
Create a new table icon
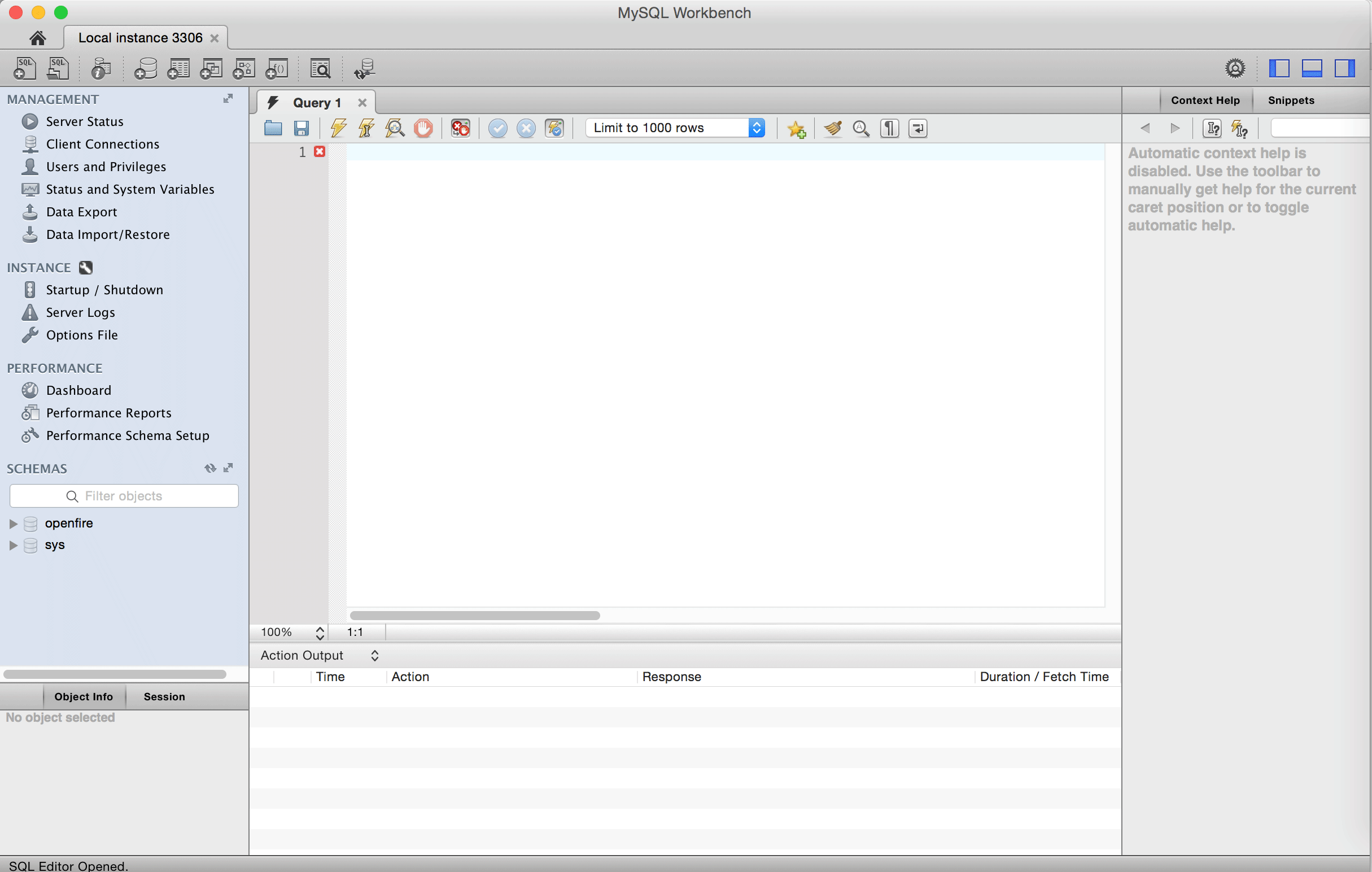(178, 68)
